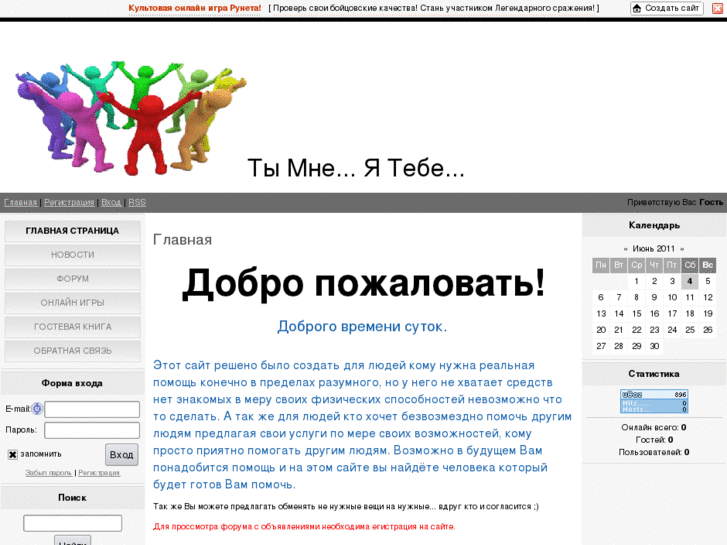This screenshot has width=727, height=545.
Task: Open Культовая онлайн игра Рунета ad link
Action: [195, 8]
